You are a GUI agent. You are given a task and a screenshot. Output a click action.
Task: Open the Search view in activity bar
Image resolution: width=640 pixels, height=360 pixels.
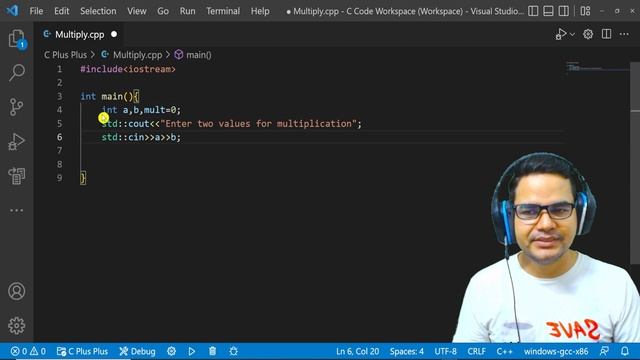(17, 73)
